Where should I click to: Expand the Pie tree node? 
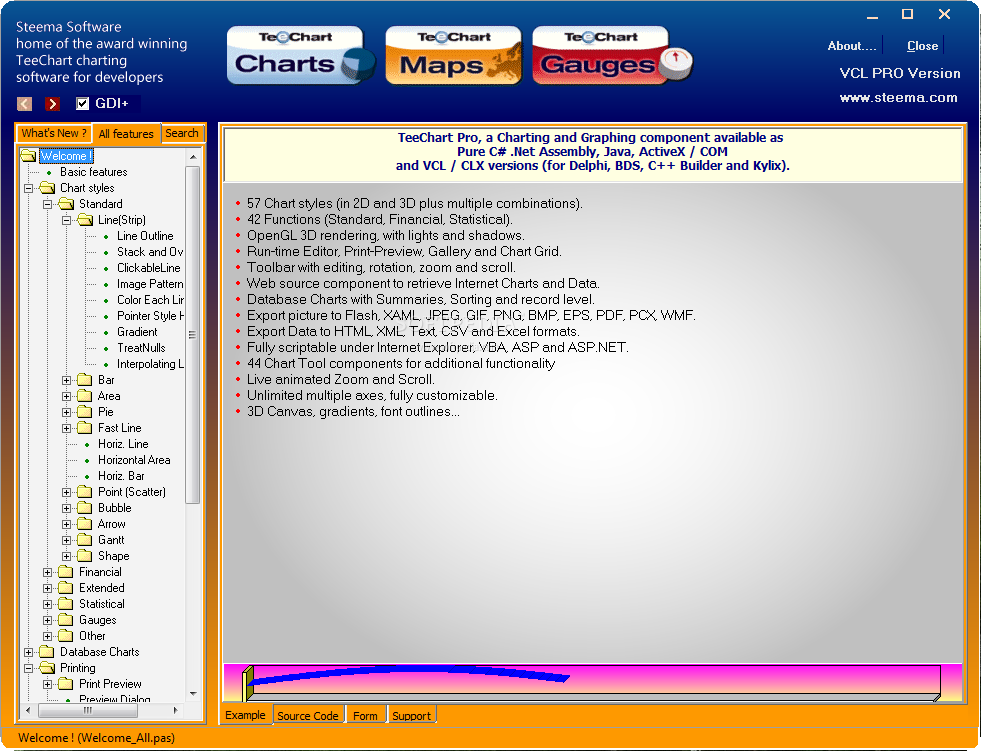pyautogui.click(x=66, y=412)
